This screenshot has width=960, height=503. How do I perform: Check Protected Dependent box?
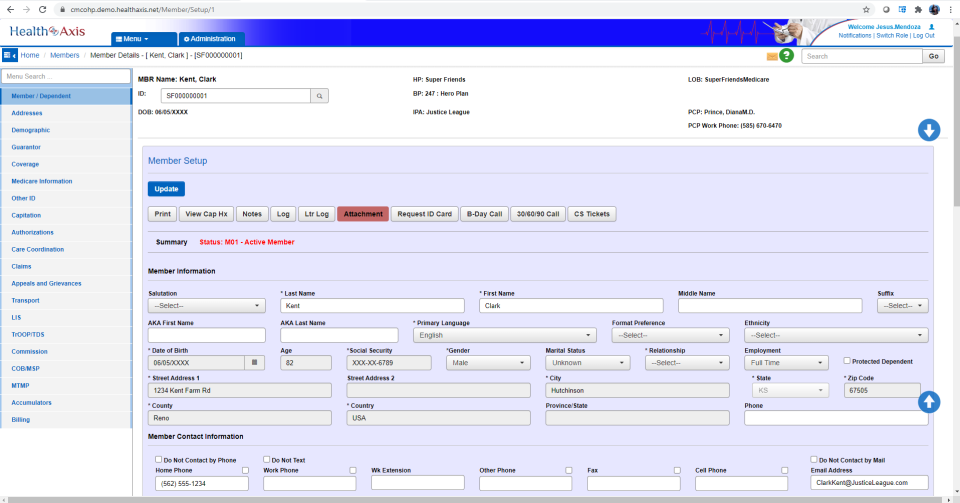pyautogui.click(x=847, y=361)
